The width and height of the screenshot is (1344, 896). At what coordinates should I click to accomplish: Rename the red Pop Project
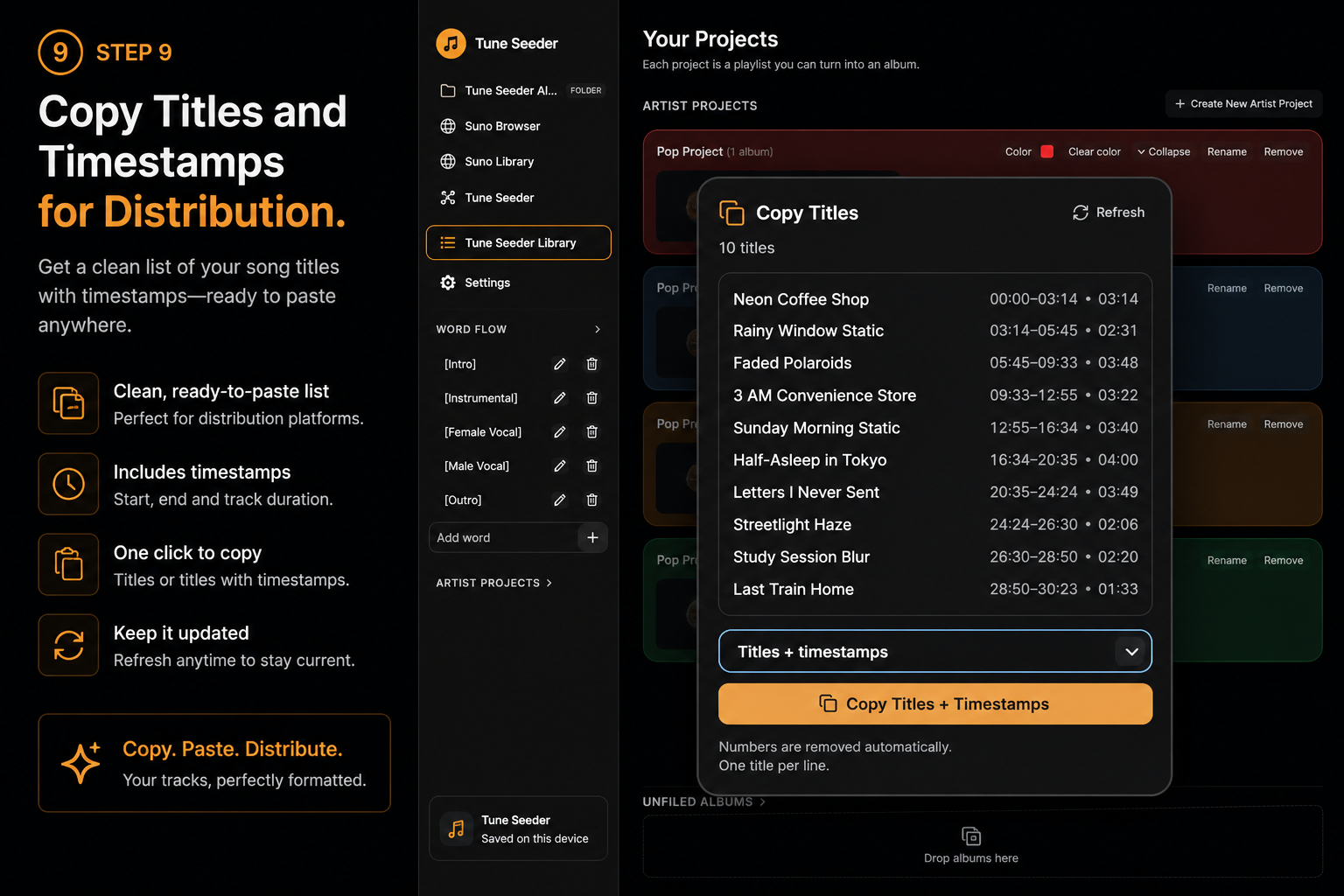click(1227, 151)
